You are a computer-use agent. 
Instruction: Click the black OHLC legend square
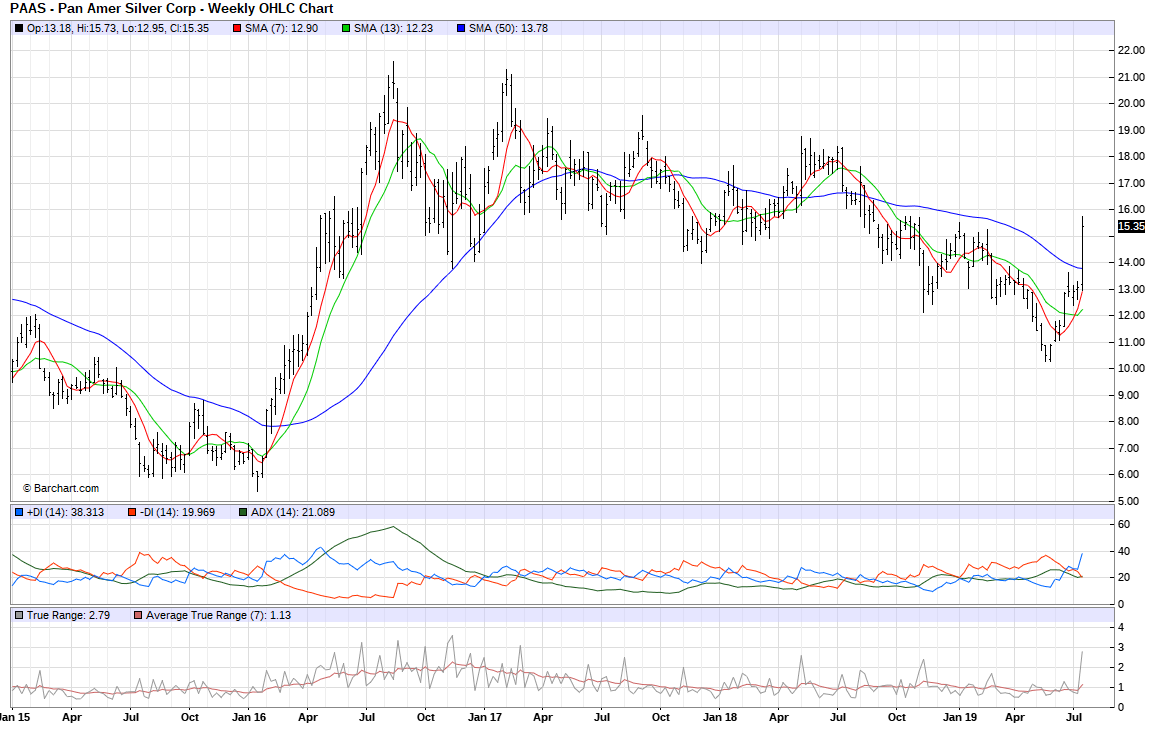coord(19,28)
